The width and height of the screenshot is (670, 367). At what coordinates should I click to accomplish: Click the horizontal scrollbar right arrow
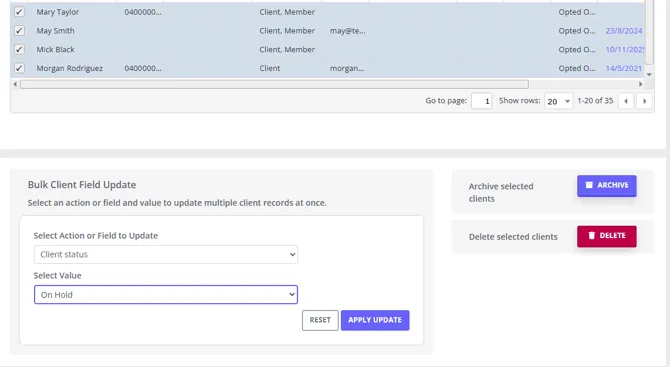click(641, 84)
